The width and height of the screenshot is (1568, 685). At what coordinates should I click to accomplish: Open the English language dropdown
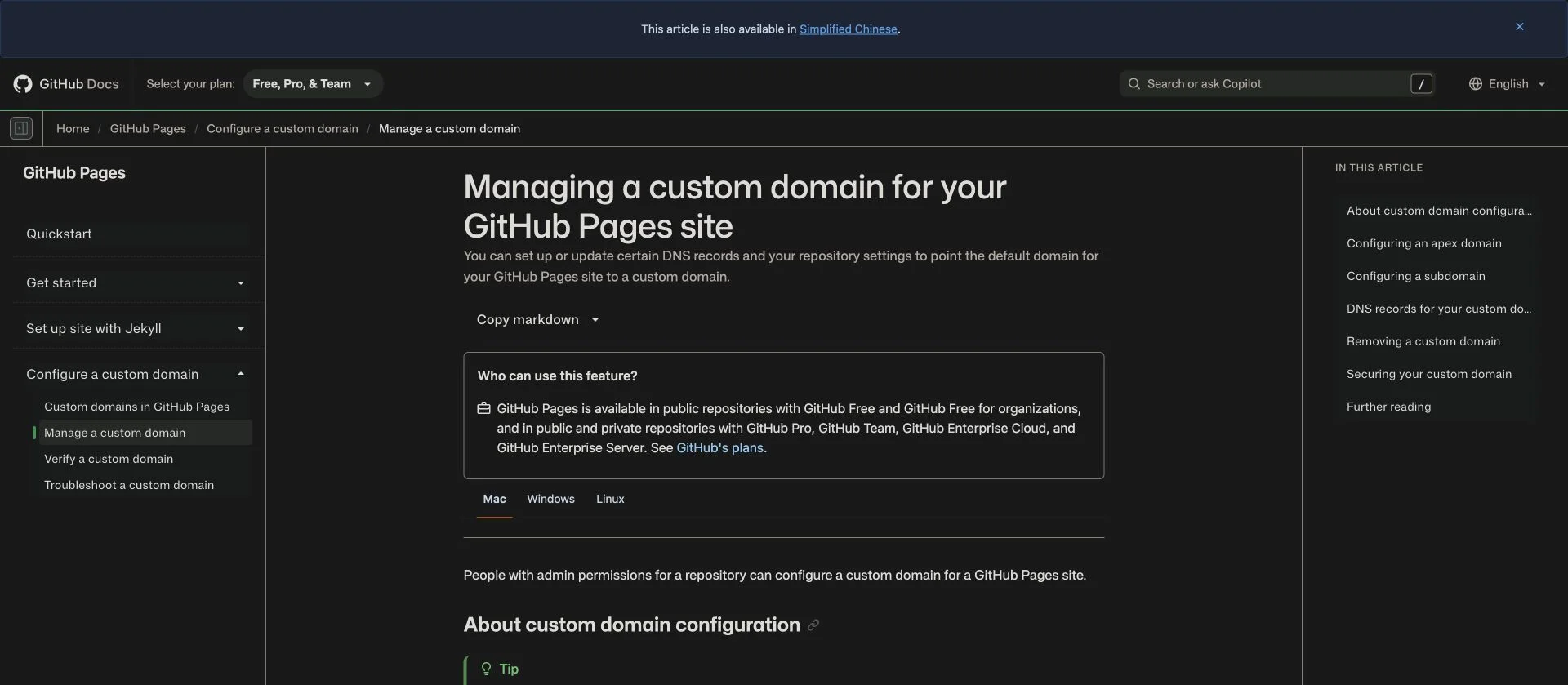coord(1508,84)
